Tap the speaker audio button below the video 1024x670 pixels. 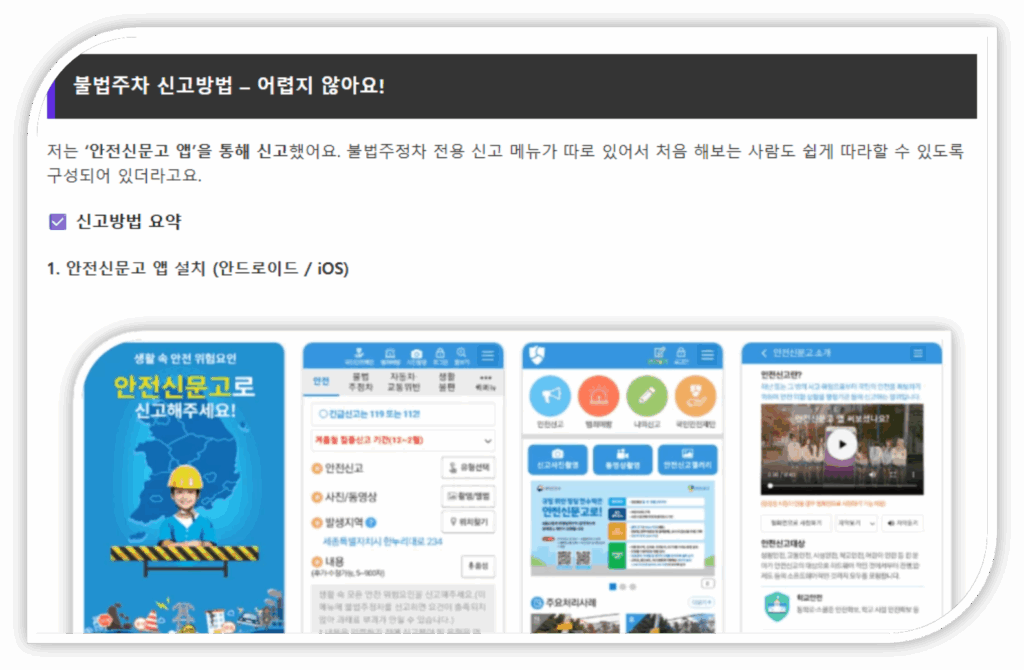click(903, 523)
